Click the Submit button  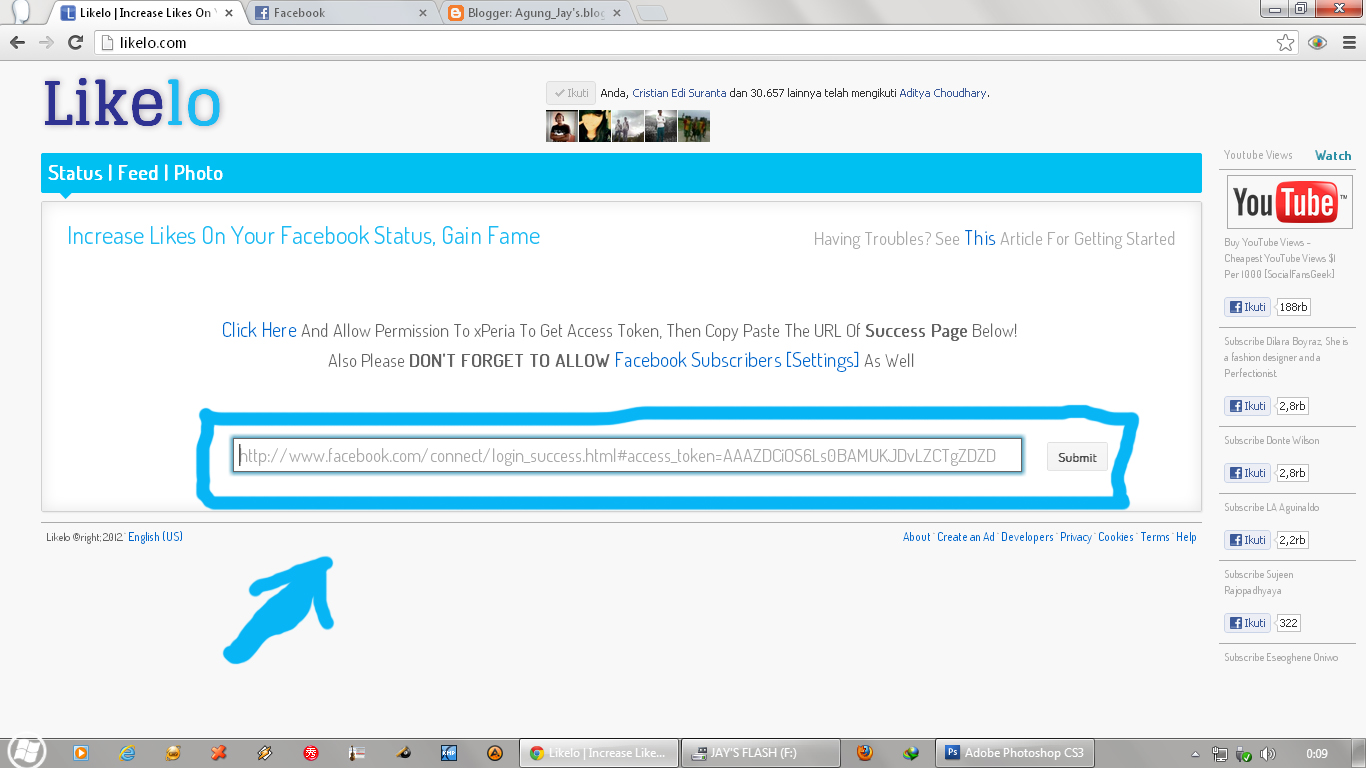(1077, 457)
